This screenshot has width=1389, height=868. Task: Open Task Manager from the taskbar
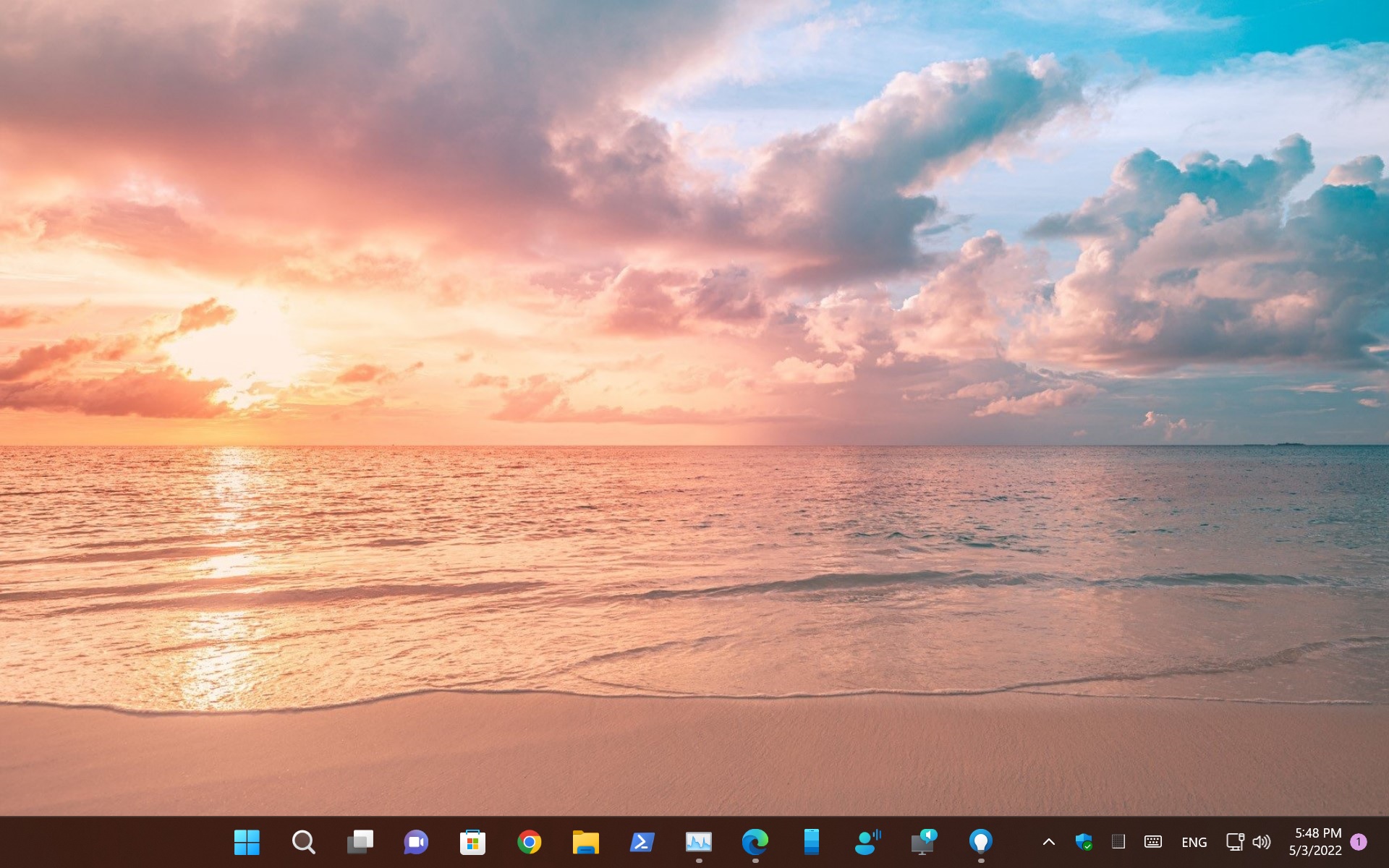[x=697, y=842]
